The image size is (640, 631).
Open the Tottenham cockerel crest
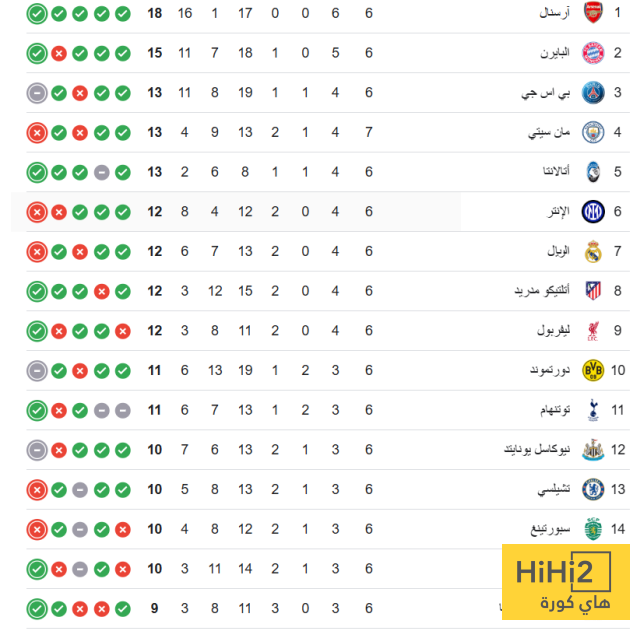593,410
